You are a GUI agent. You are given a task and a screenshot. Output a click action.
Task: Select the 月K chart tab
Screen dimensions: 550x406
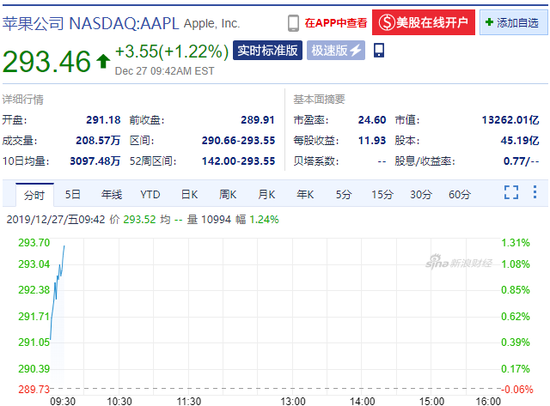click(x=266, y=194)
